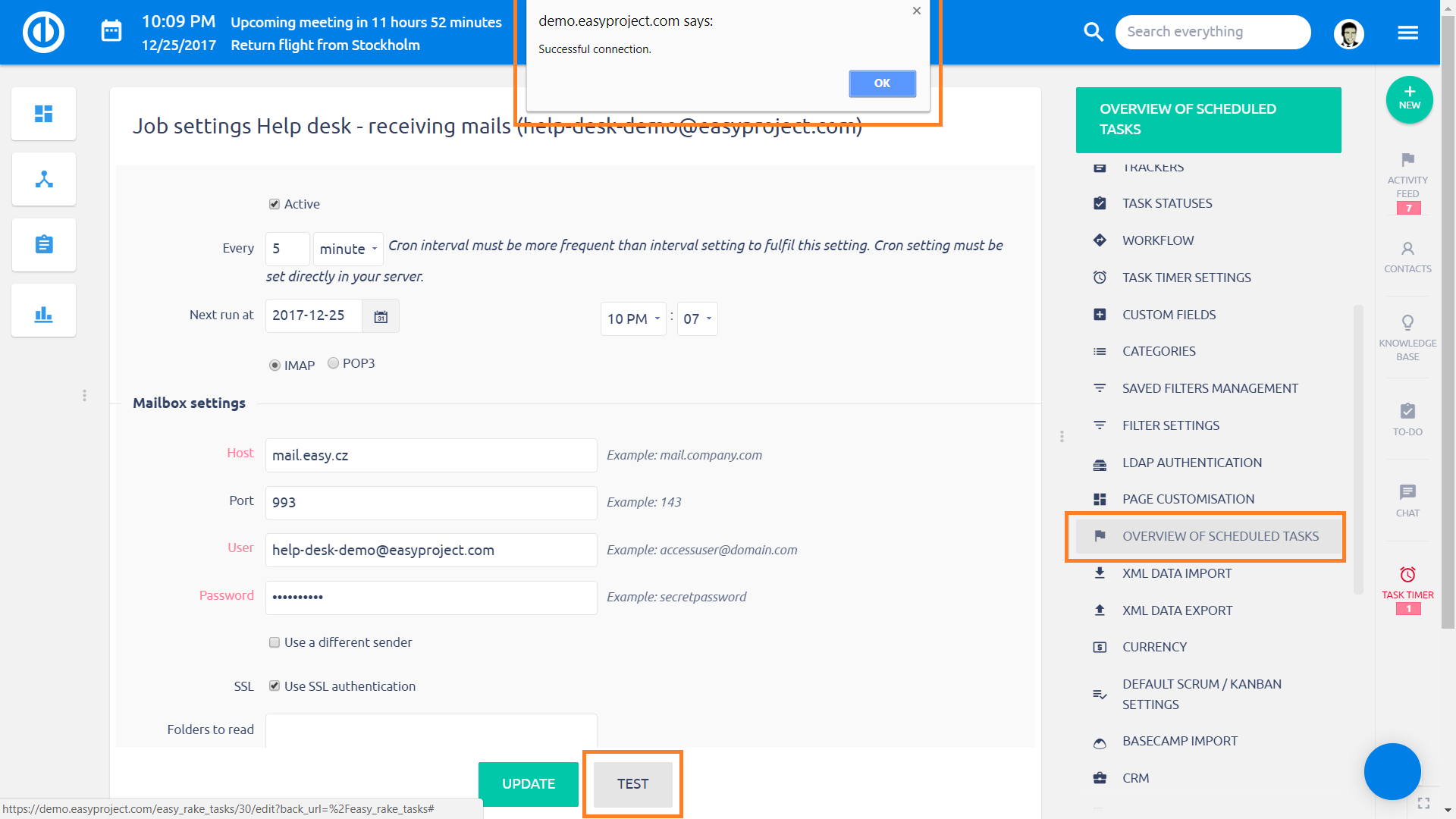Click the UPDATE button
Viewport: 1456px width, 819px height.
pyautogui.click(x=529, y=784)
